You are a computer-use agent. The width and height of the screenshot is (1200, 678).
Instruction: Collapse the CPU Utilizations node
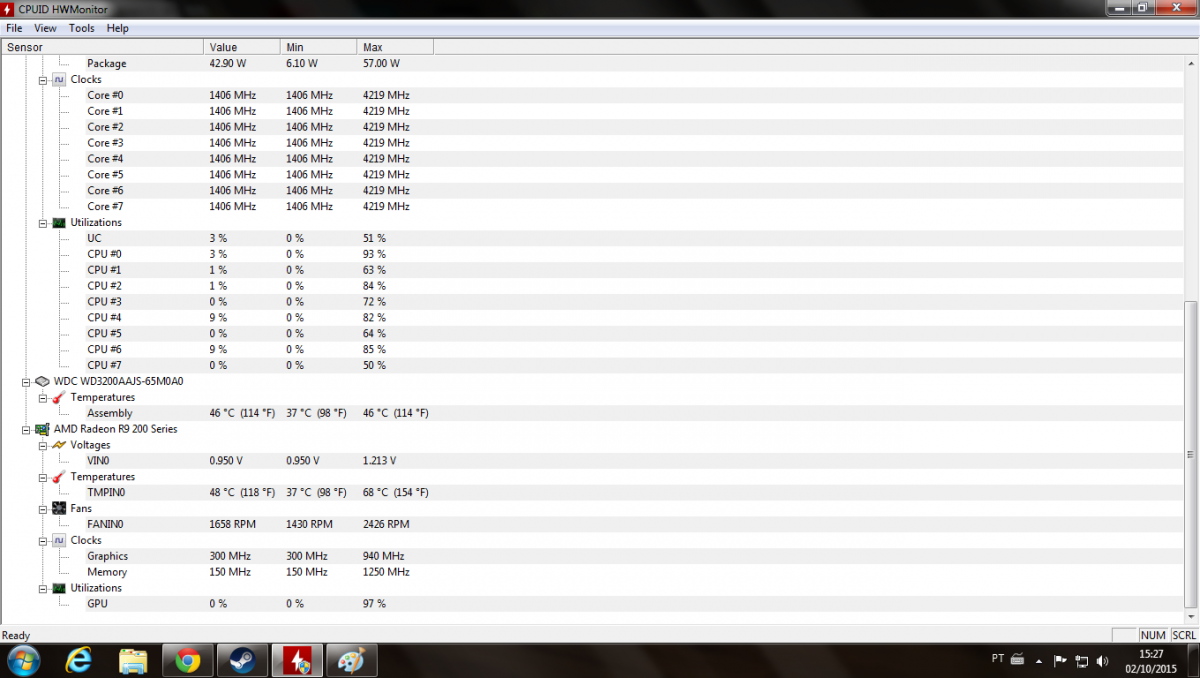pyautogui.click(x=43, y=222)
